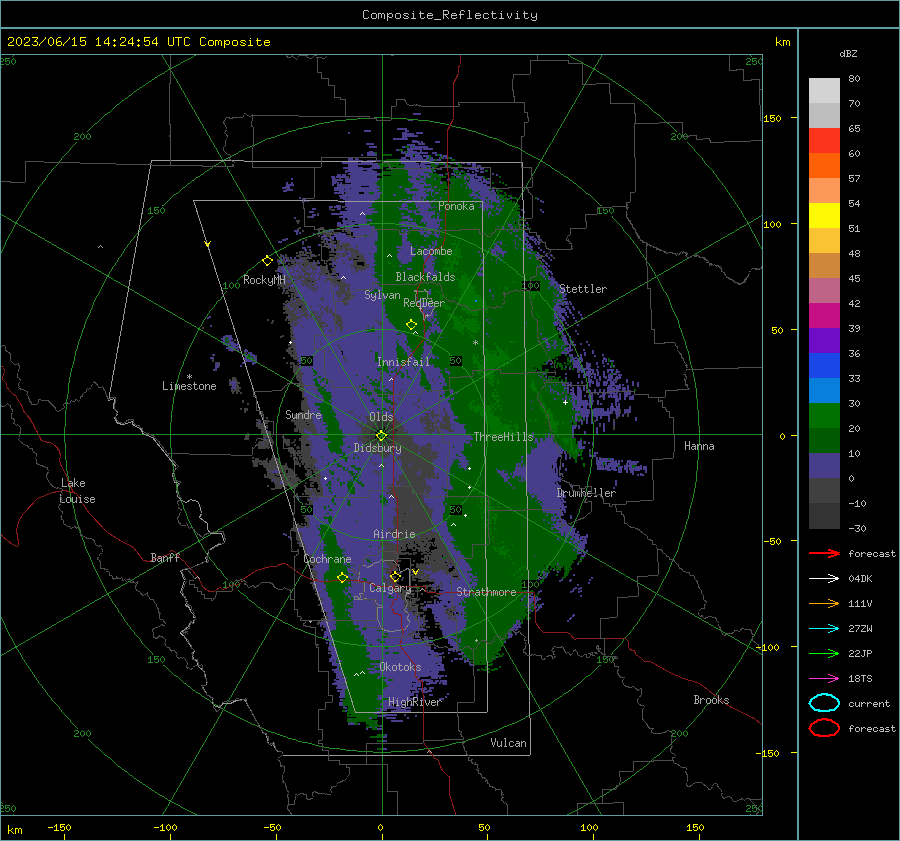900x841 pixels.
Task: Click the Cochrane label
Action: 327,559
